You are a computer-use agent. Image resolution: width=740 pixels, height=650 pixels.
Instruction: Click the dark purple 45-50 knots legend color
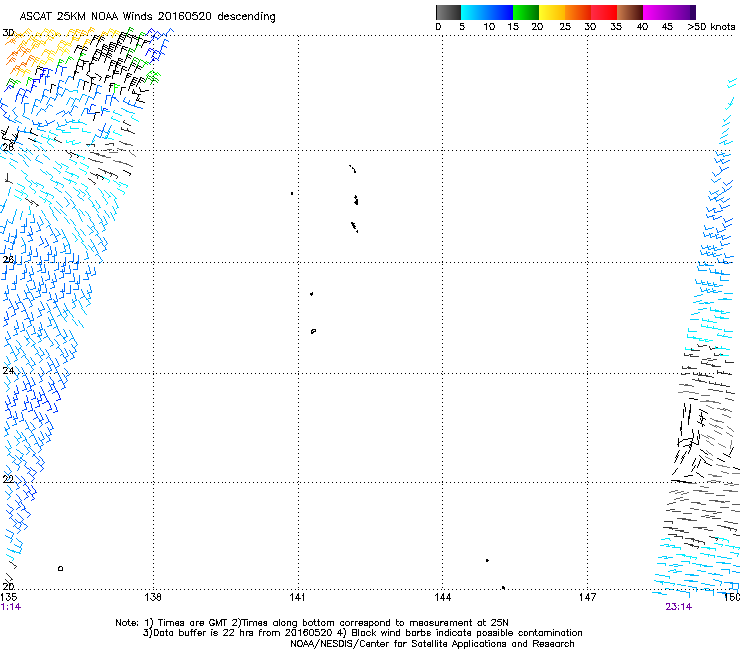coord(682,12)
